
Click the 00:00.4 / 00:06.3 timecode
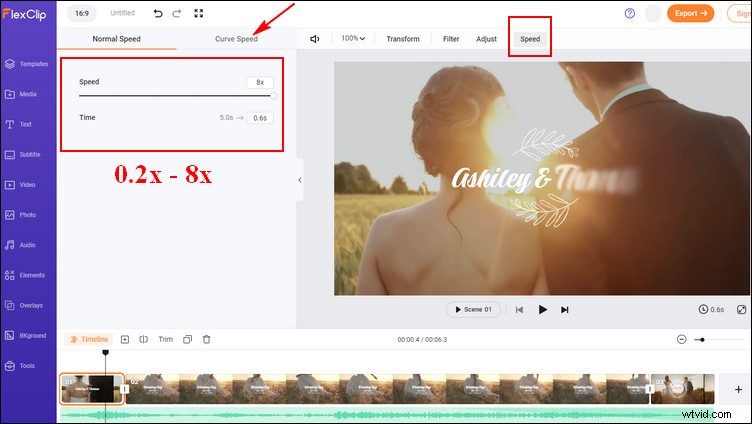tap(422, 339)
